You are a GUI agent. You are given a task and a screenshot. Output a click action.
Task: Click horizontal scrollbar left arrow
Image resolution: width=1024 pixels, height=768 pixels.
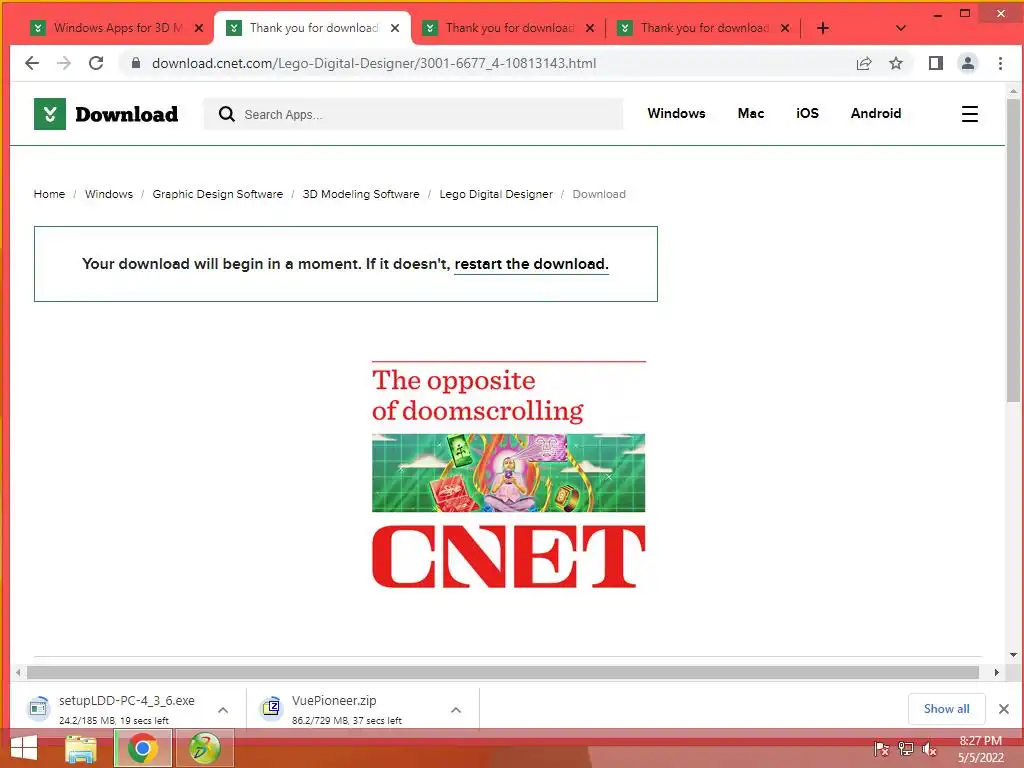(x=18, y=672)
